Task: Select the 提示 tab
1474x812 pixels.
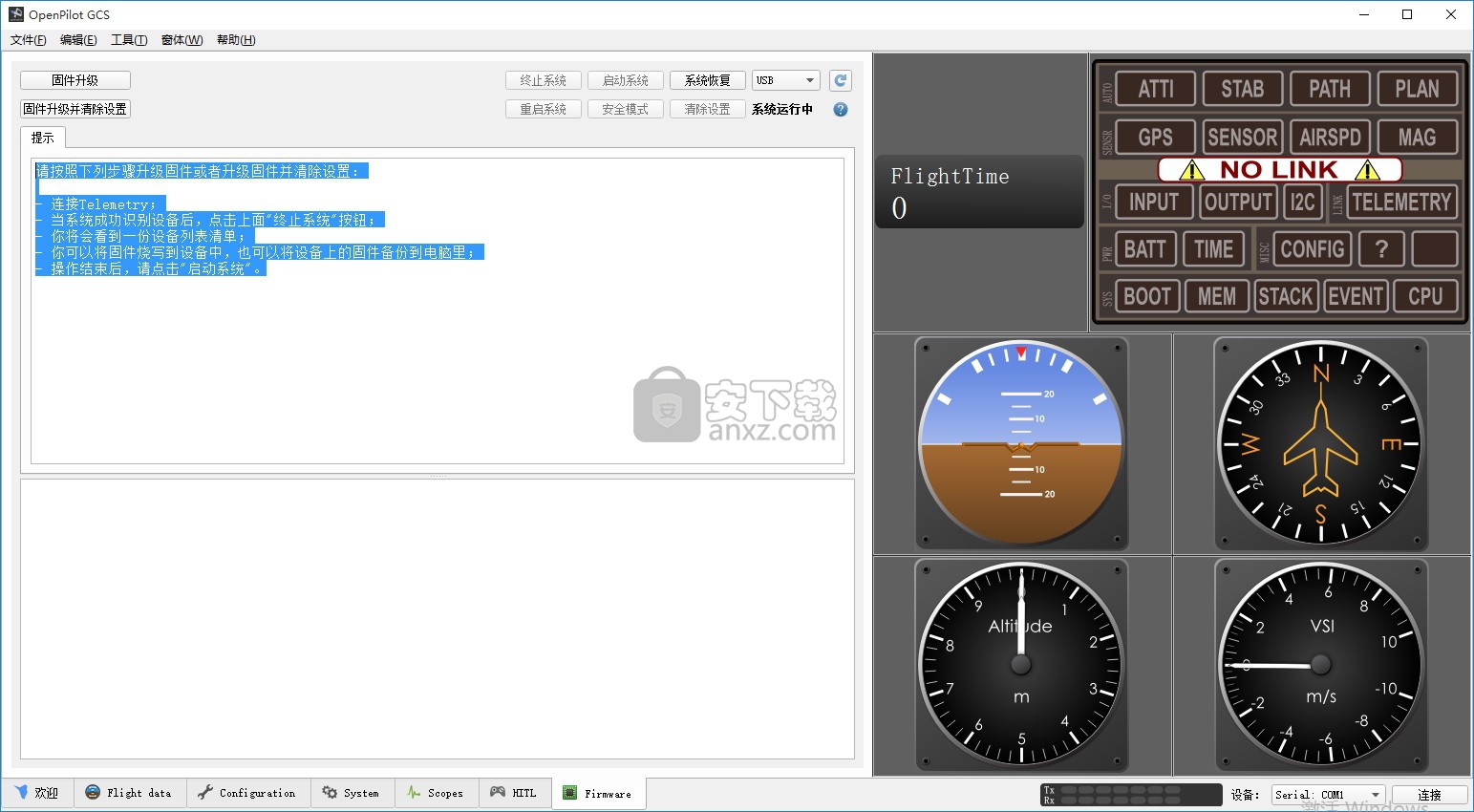Action: 43,138
